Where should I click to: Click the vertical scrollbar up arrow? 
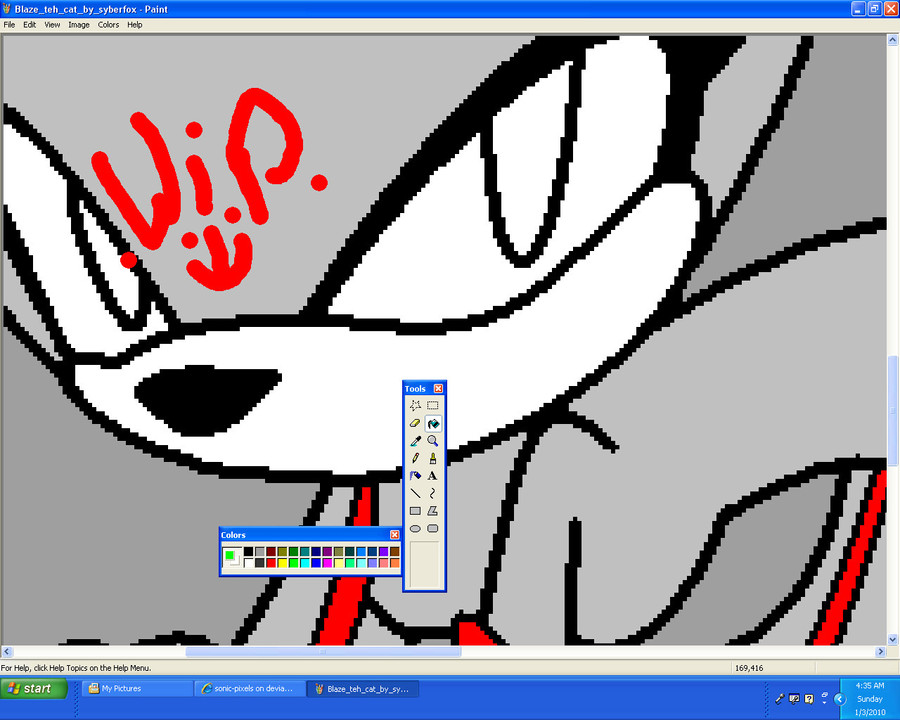pyautogui.click(x=893, y=40)
